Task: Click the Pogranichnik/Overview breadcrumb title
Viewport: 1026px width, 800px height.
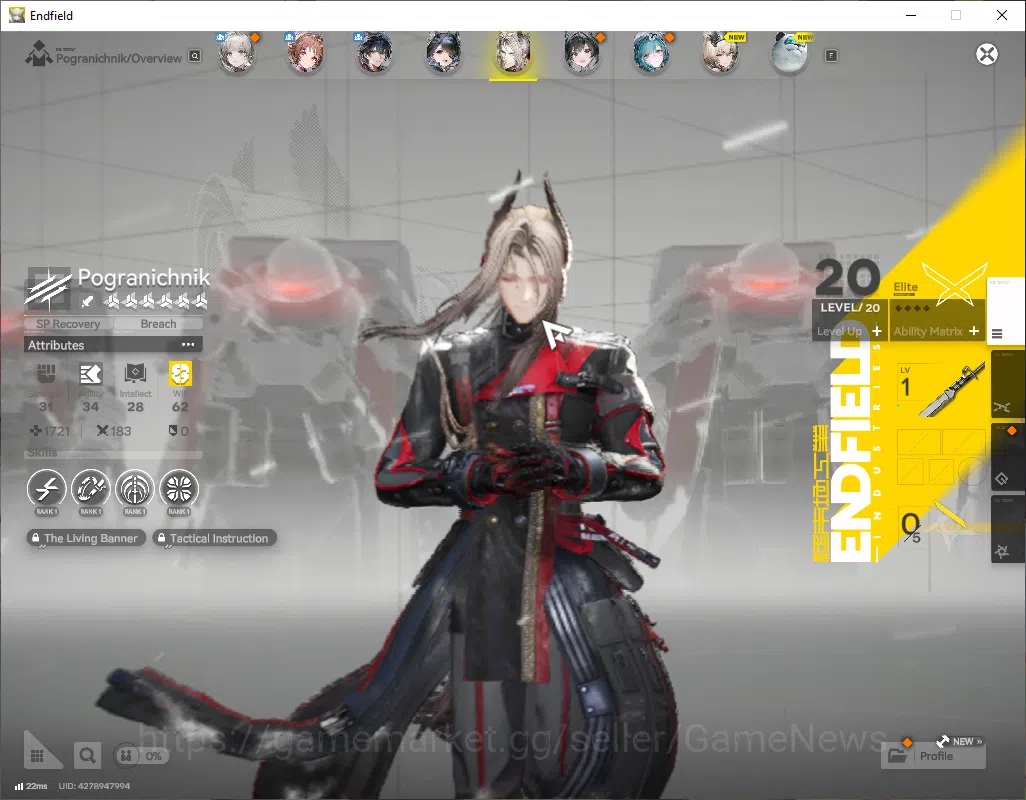Action: (118, 58)
